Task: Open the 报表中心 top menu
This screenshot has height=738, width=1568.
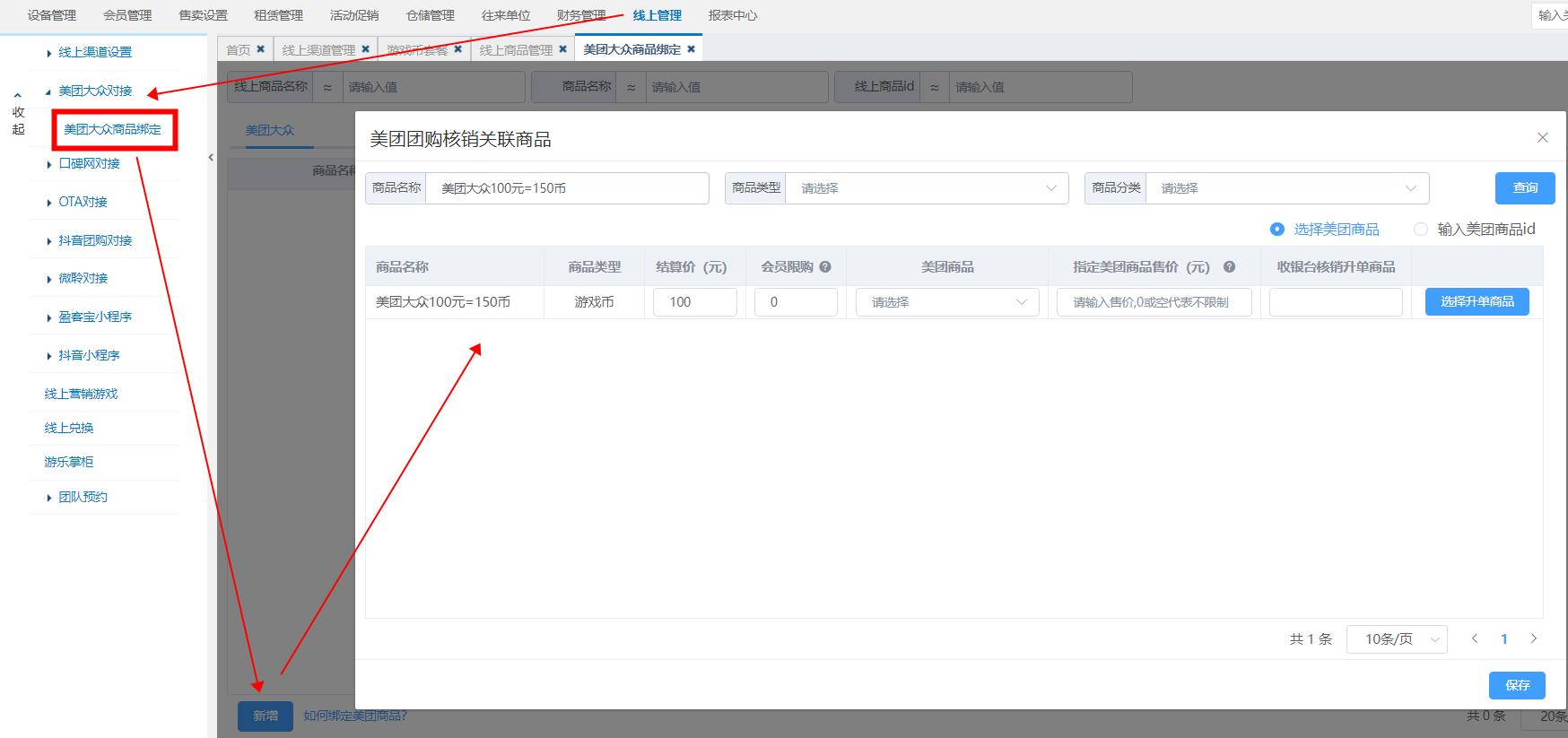Action: [x=733, y=15]
